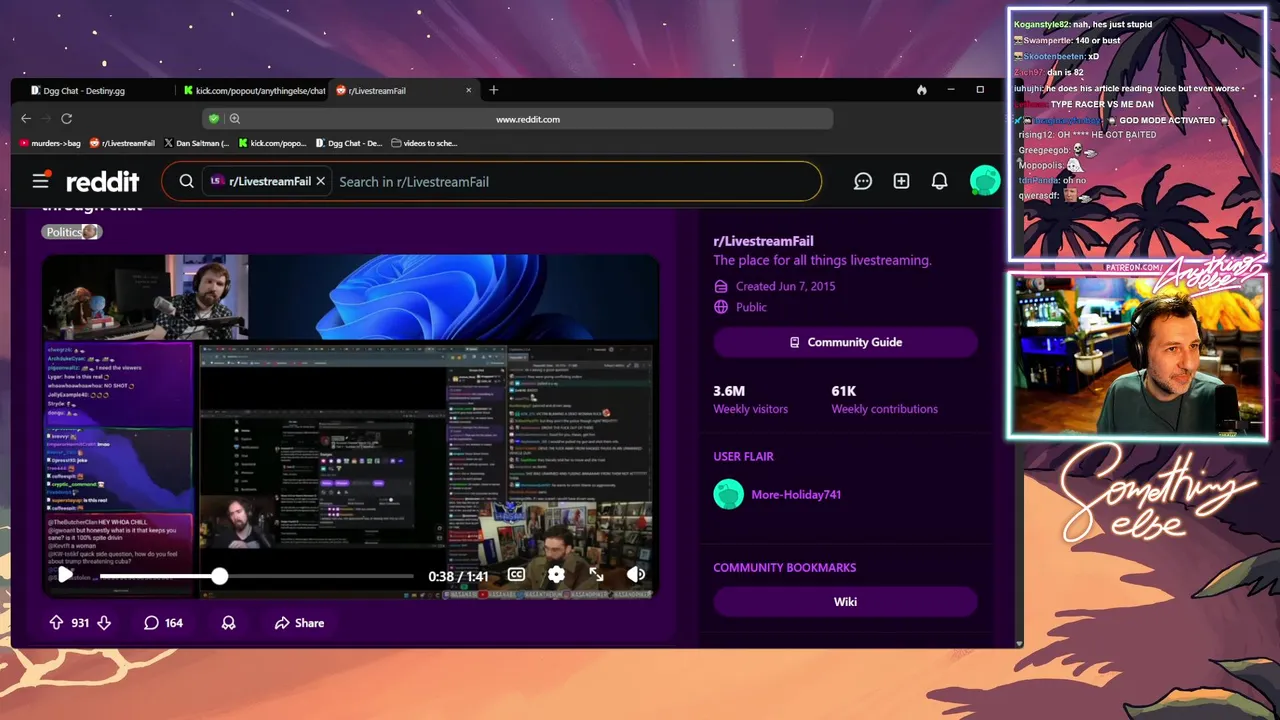Open the r/LivestreamFail sidebar title
Viewport: 1280px width, 720px height.
(763, 241)
